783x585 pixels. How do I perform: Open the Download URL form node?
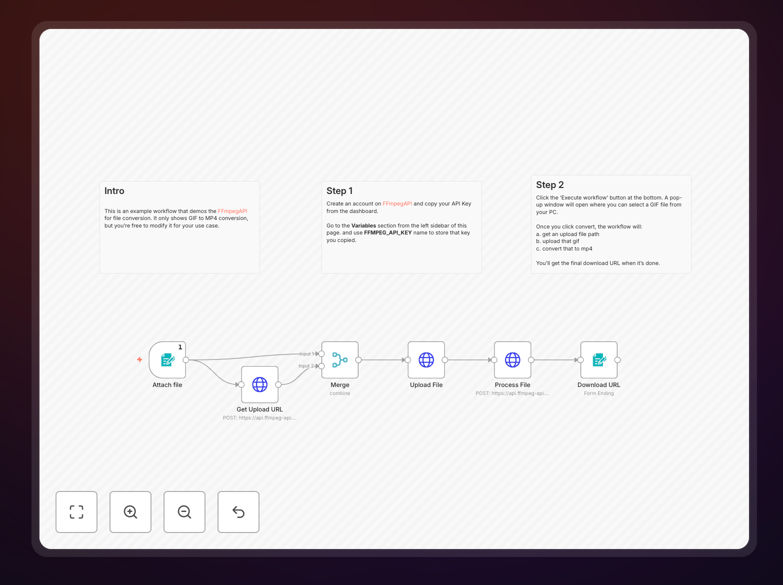point(599,360)
